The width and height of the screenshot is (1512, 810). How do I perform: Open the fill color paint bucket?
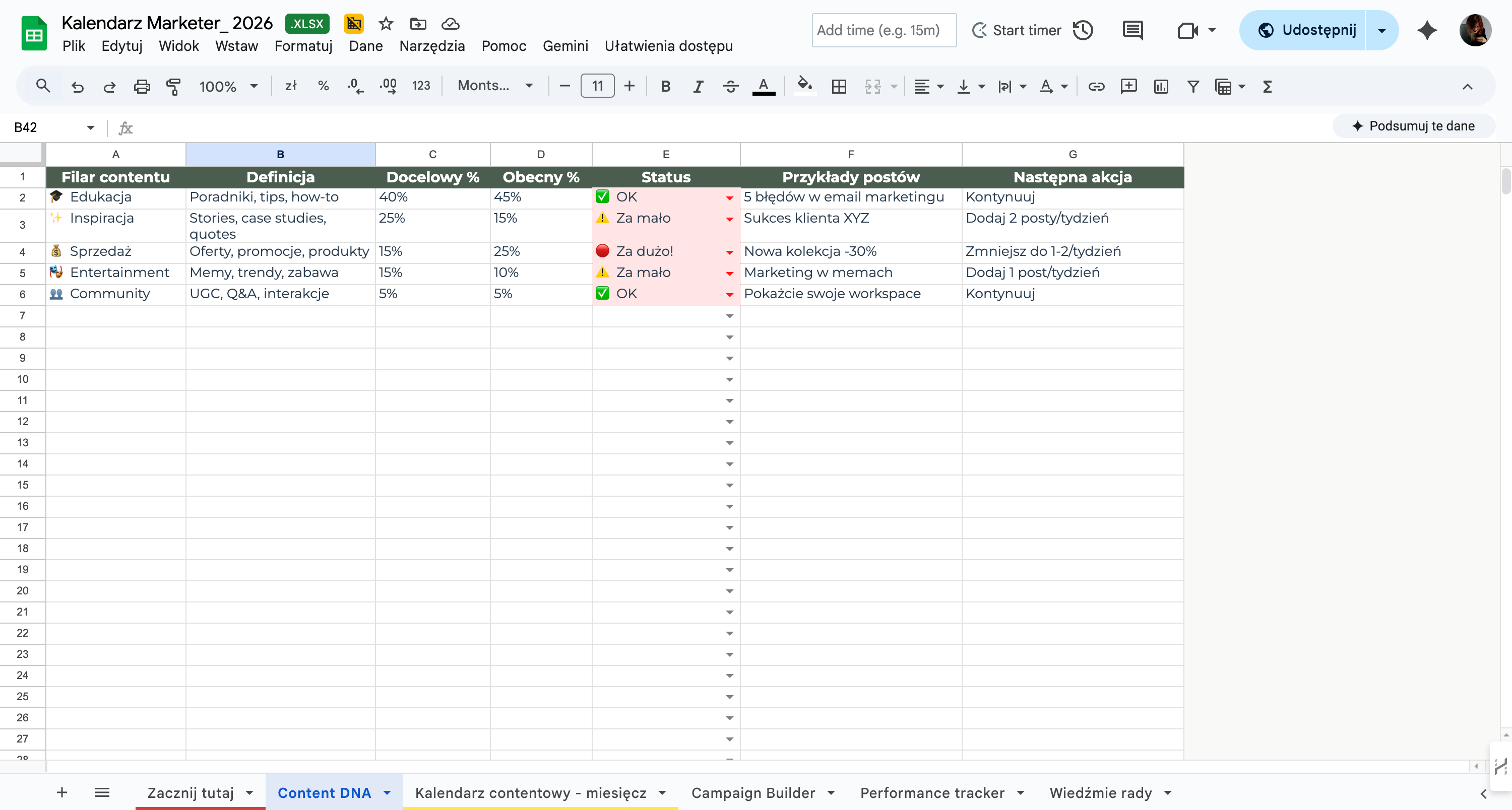point(804,86)
